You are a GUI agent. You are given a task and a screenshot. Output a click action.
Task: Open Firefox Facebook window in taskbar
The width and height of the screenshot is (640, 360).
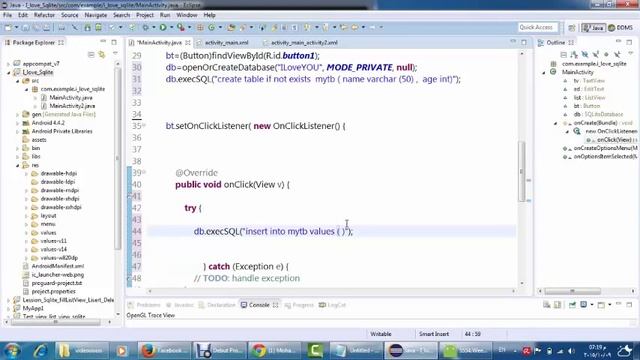tap(163, 351)
